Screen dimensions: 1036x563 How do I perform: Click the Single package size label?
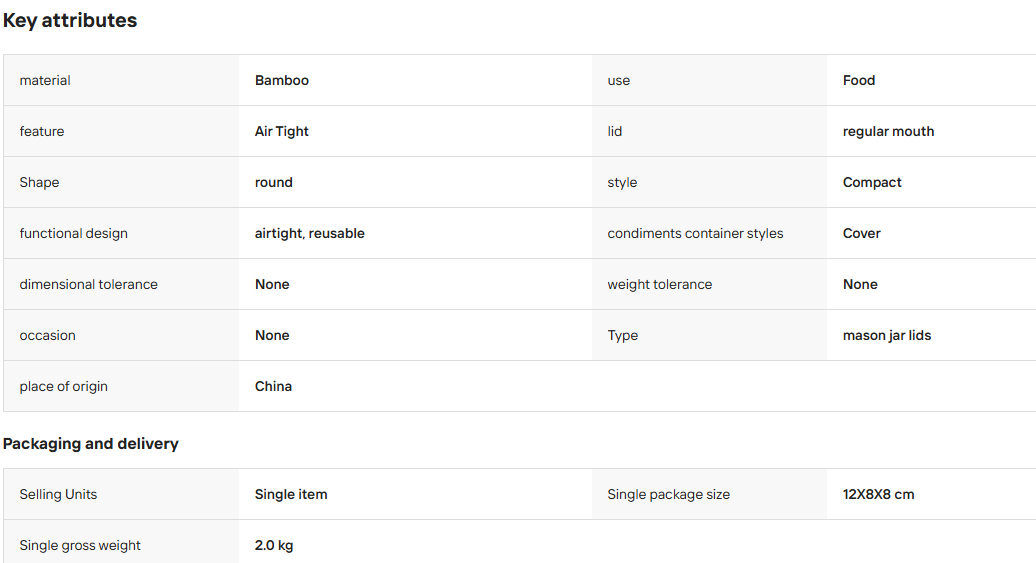coord(669,494)
